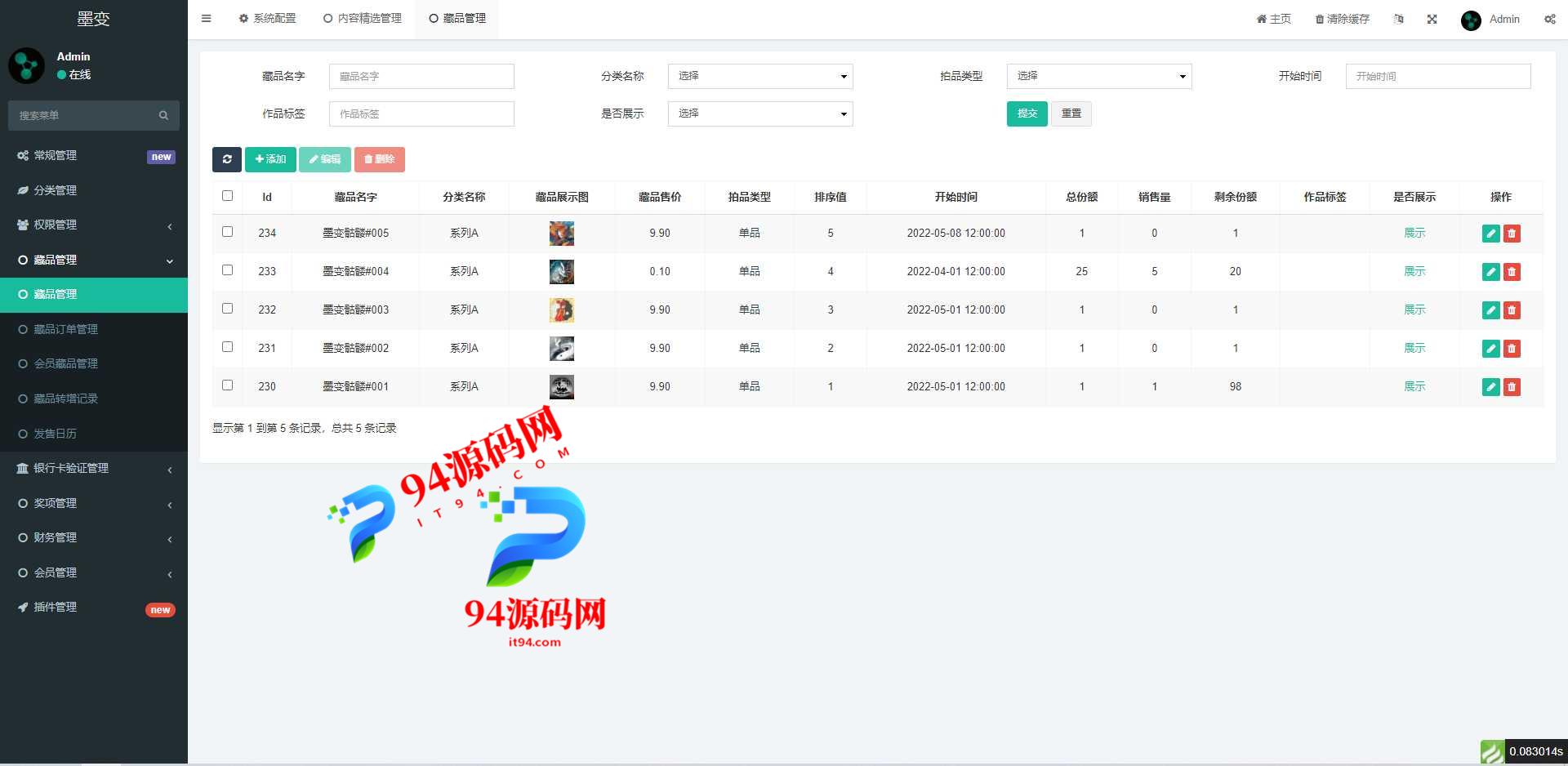Focus the 作品标签 input field
Viewport: 1568px width, 766px height.
[x=421, y=114]
